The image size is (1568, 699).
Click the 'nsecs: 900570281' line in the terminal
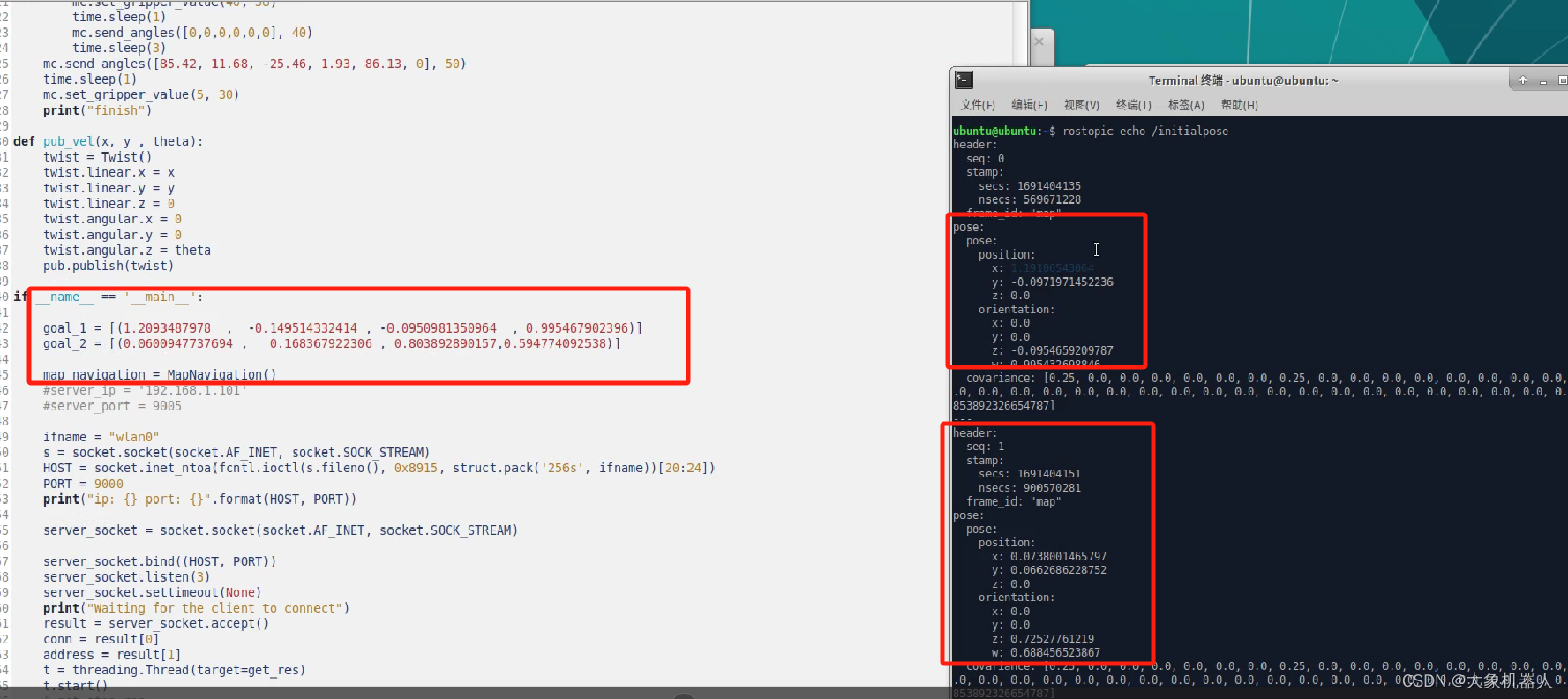coord(1030,488)
